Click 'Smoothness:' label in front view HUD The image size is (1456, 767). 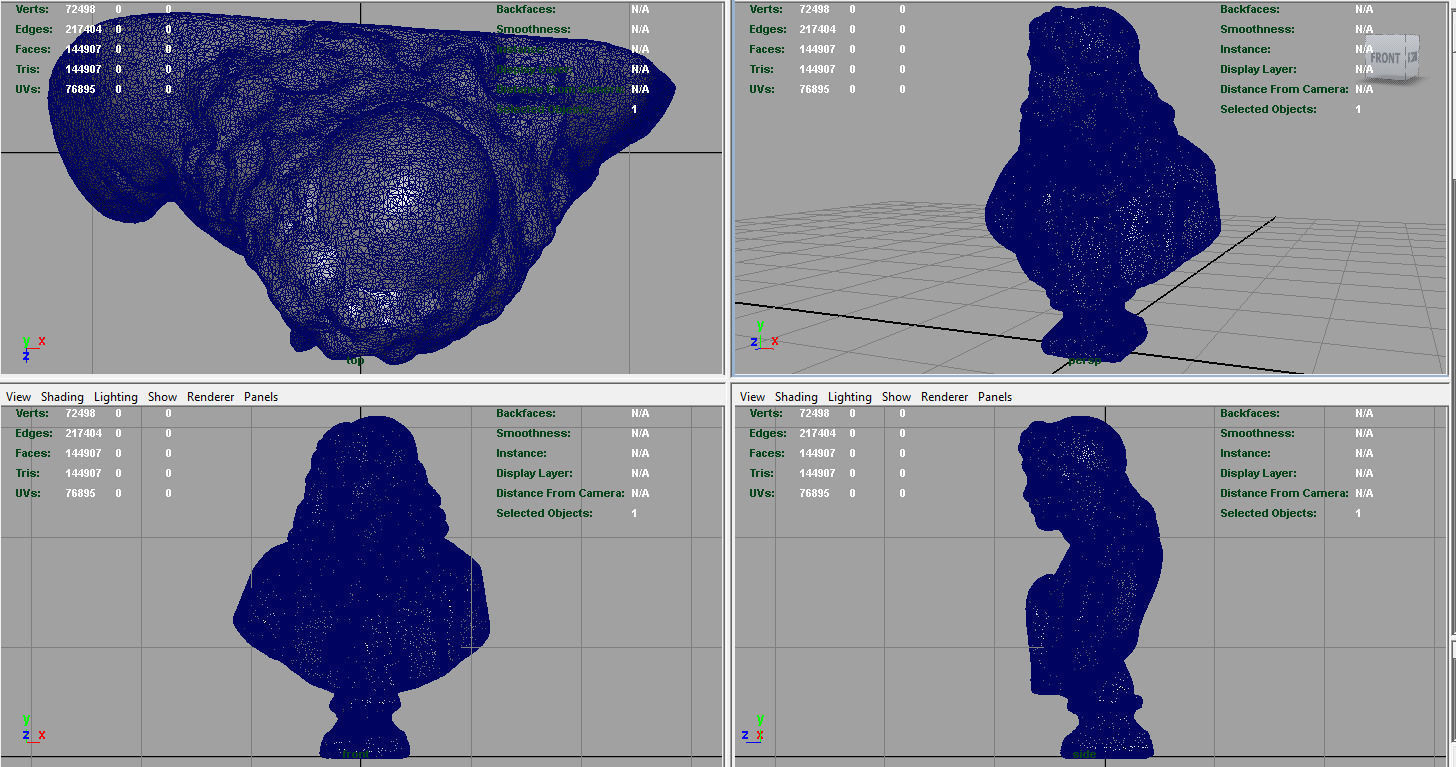[533, 433]
